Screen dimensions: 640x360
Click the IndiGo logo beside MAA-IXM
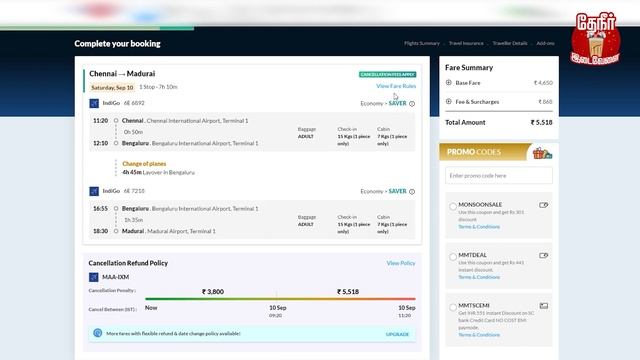tap(93, 277)
